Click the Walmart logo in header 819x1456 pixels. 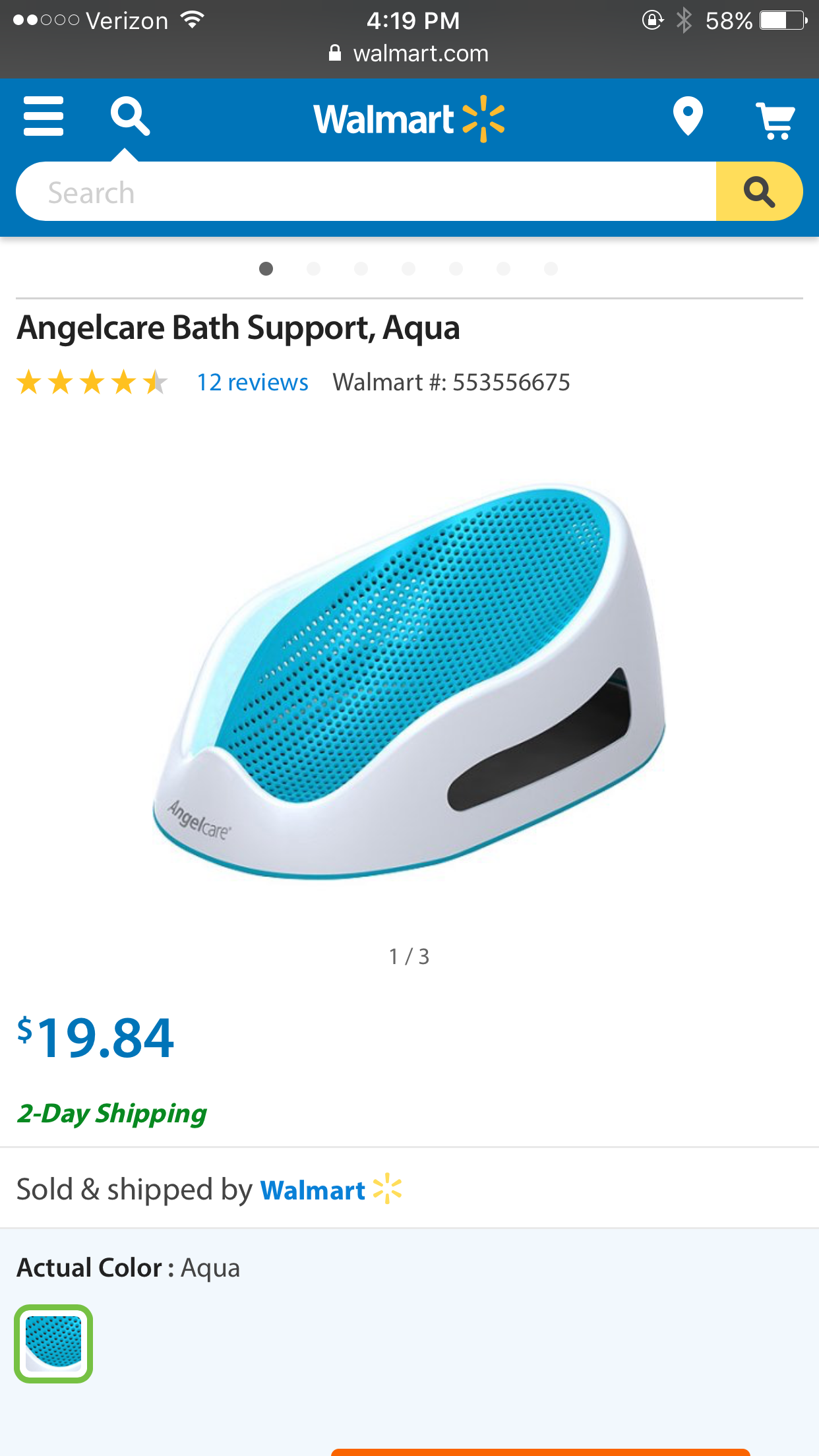(409, 119)
